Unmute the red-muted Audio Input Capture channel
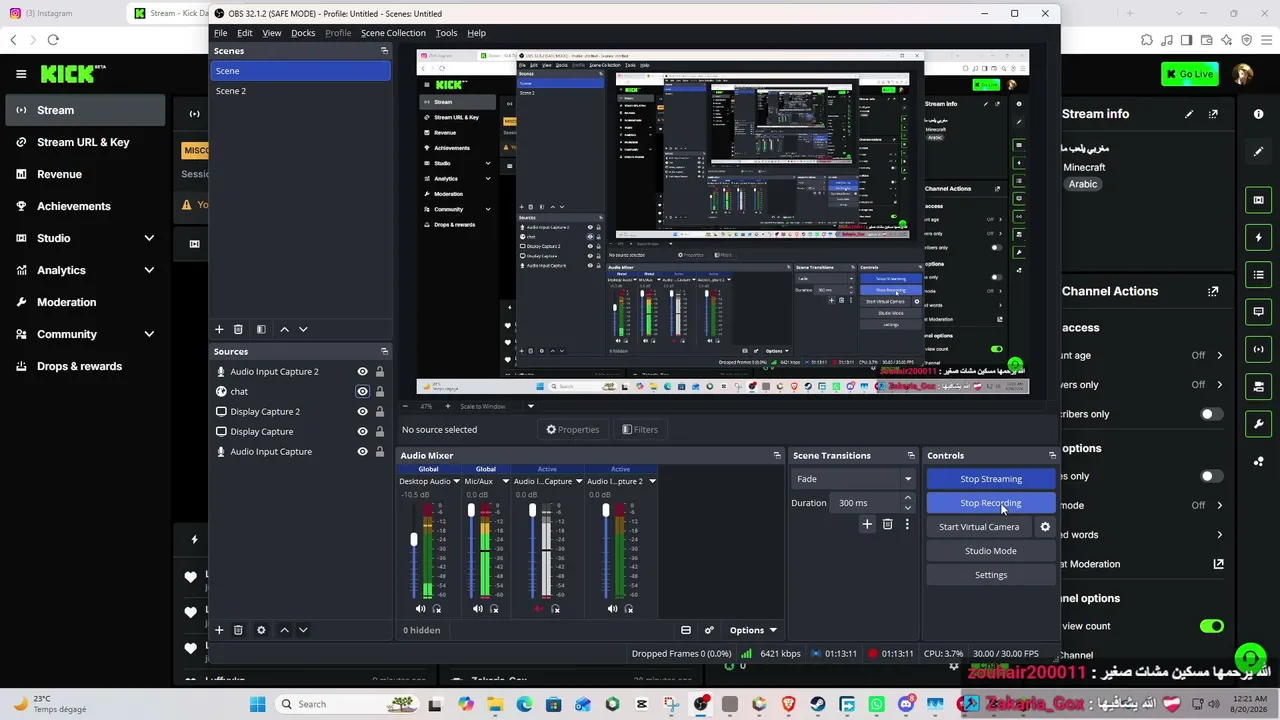This screenshot has height=720, width=1280. [539, 609]
